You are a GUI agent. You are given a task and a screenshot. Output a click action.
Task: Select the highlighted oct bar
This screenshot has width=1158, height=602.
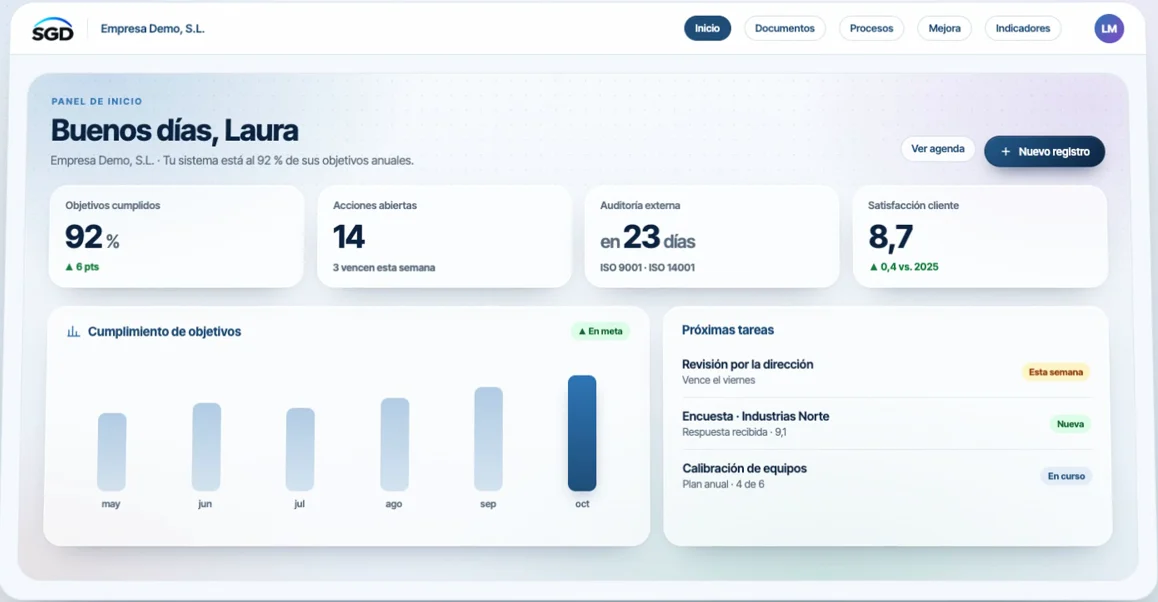582,434
